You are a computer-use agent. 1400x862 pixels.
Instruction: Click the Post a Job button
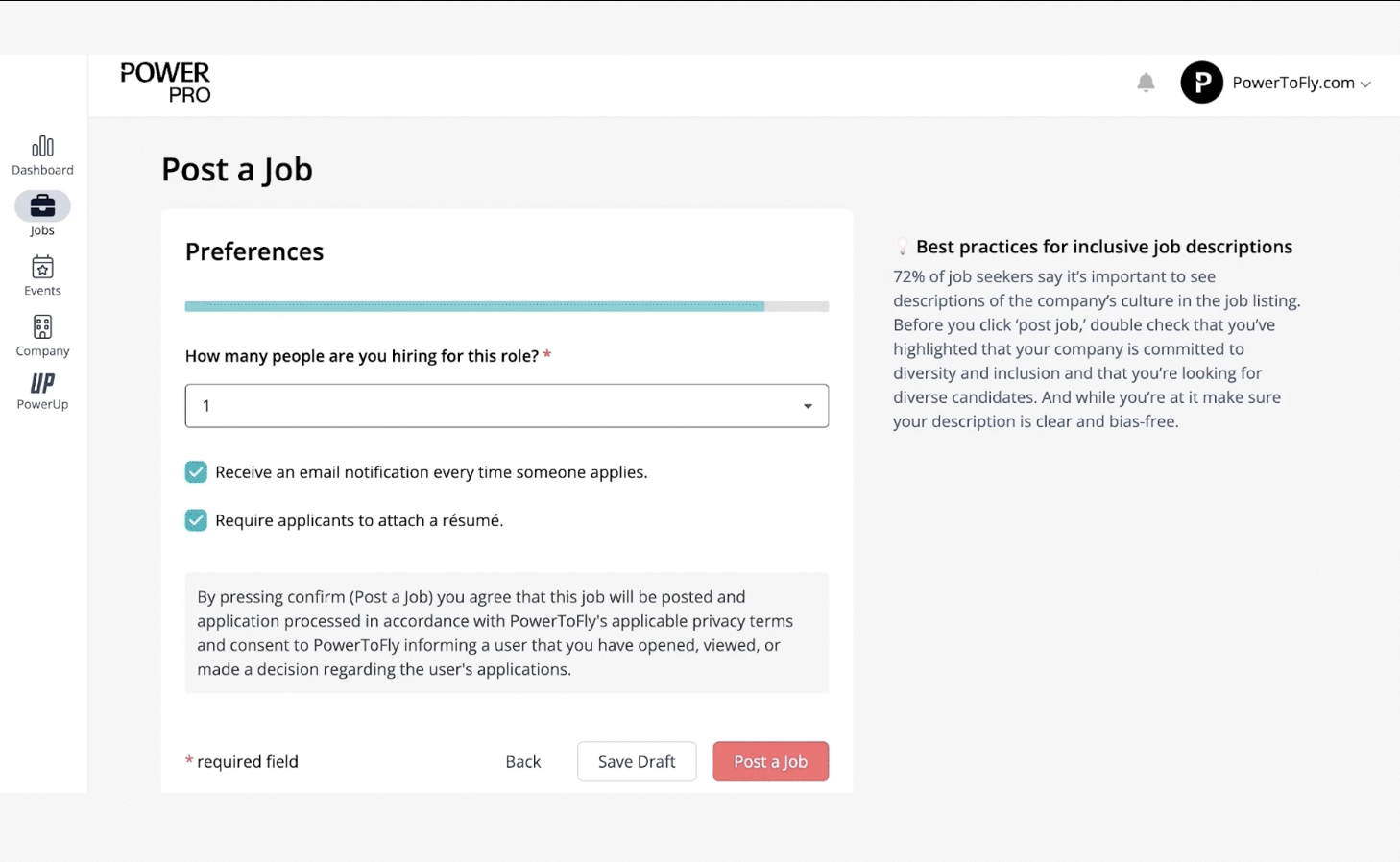point(770,761)
